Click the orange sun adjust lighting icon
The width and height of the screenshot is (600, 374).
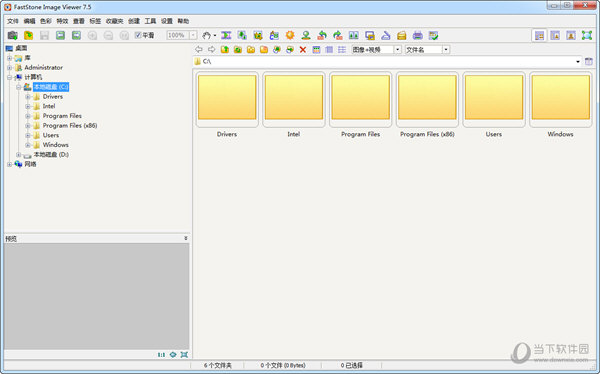click(x=290, y=36)
